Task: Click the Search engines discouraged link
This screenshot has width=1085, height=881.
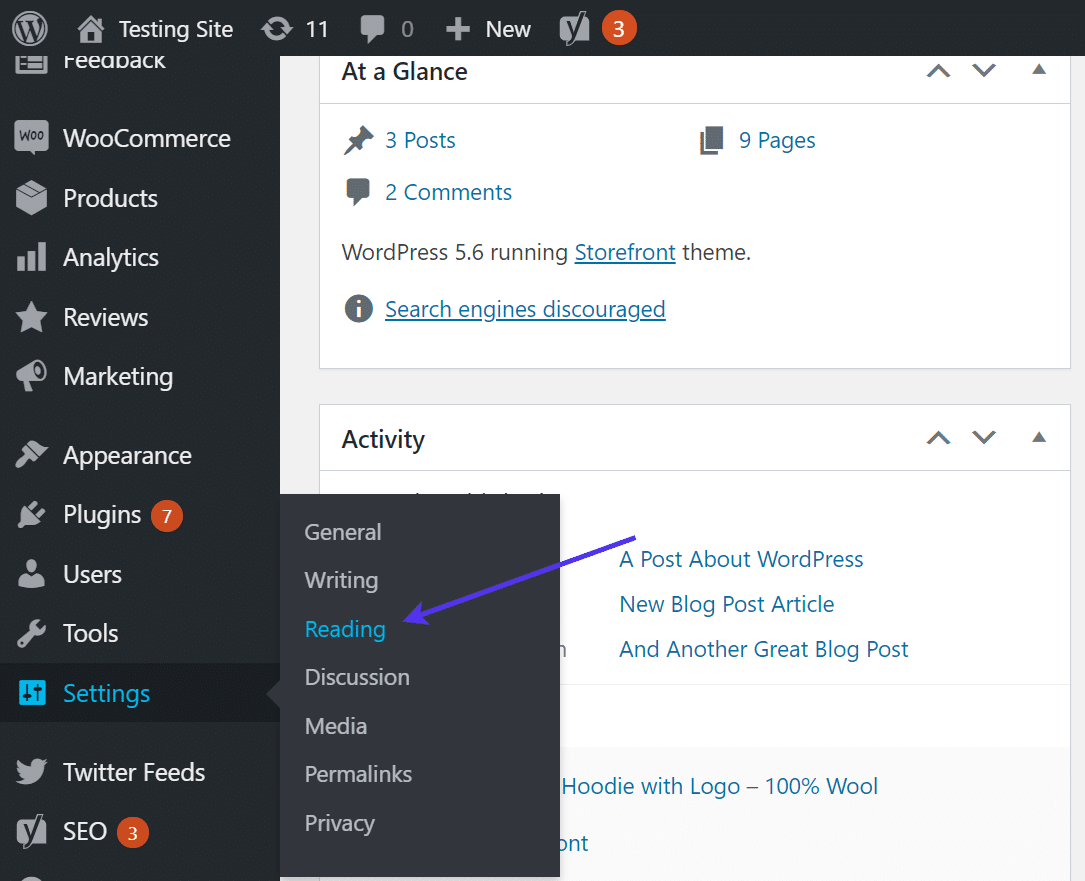Action: (x=525, y=309)
